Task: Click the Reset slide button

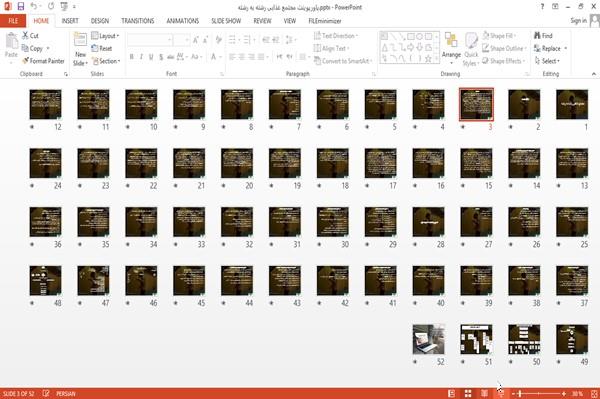Action: click(102, 48)
